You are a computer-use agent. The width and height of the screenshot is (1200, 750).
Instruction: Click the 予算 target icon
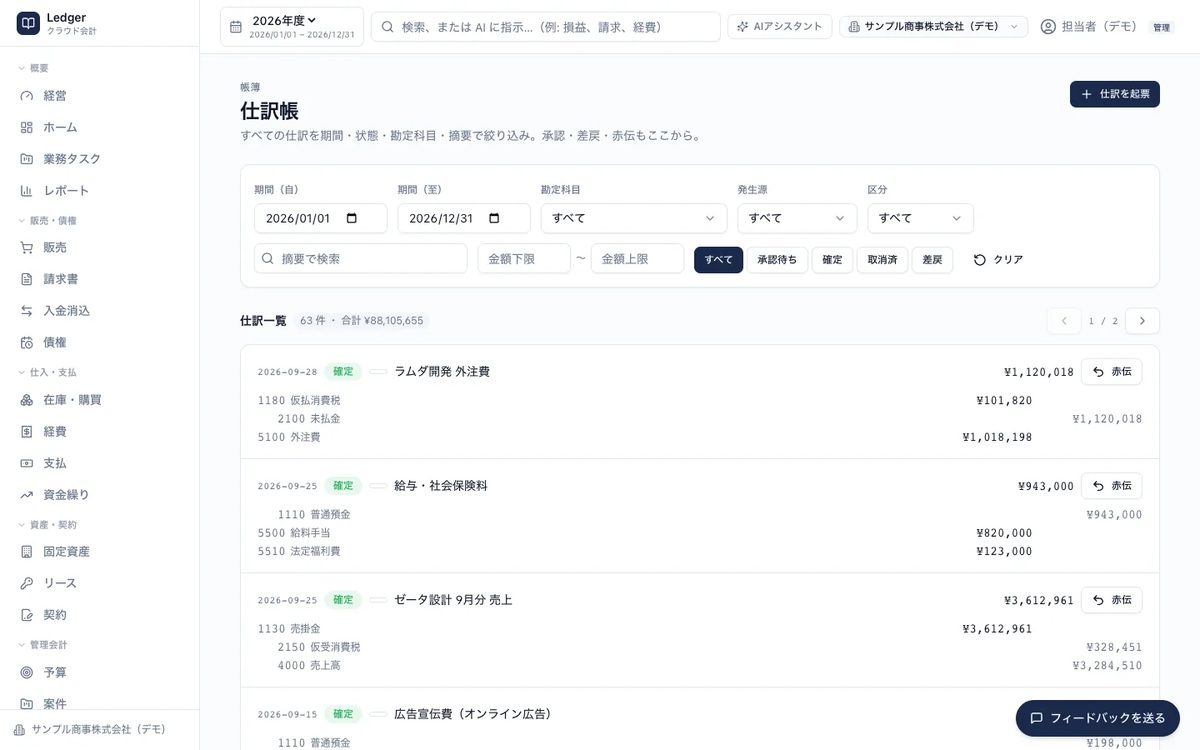click(27, 672)
